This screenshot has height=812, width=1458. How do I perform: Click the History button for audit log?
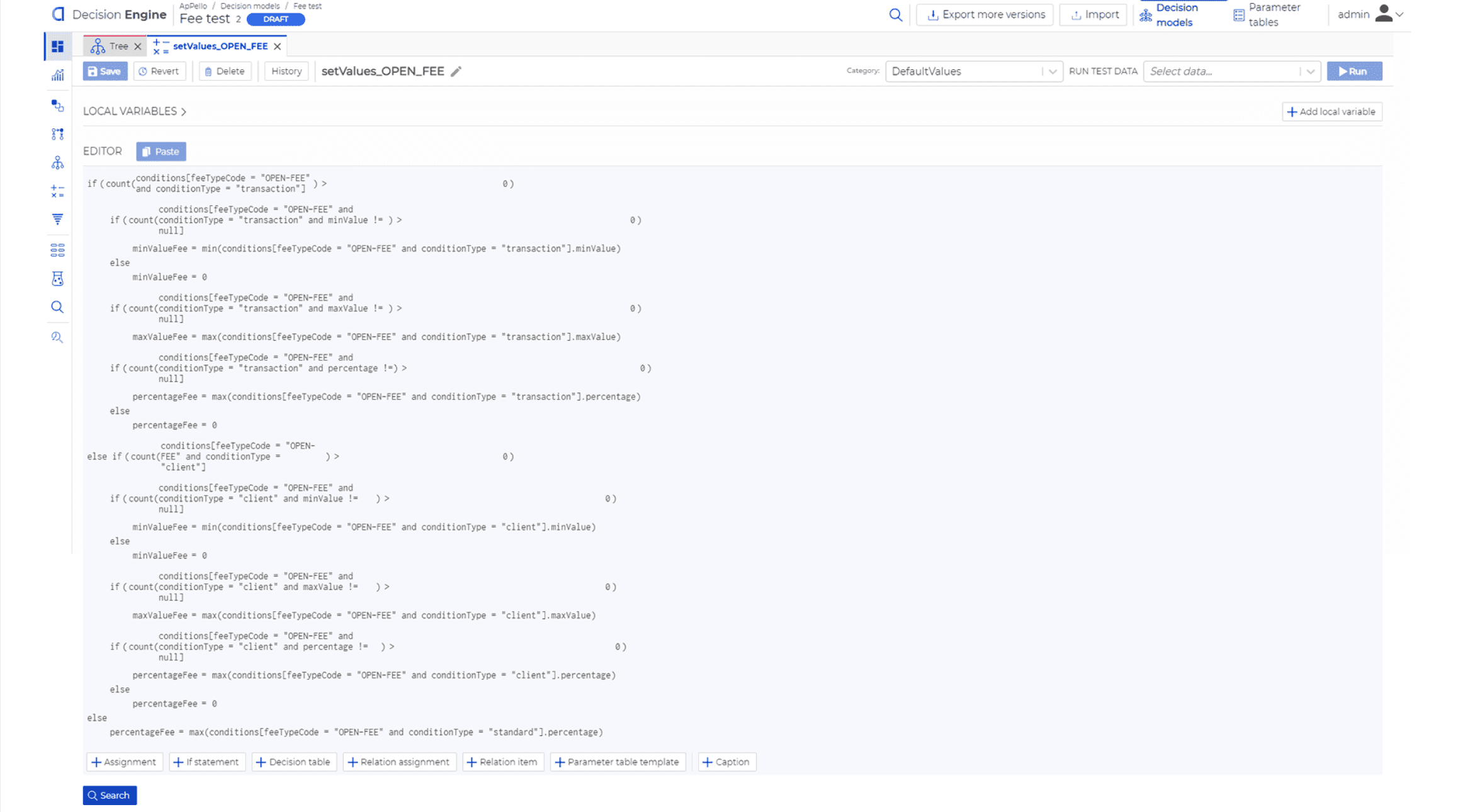pos(286,71)
